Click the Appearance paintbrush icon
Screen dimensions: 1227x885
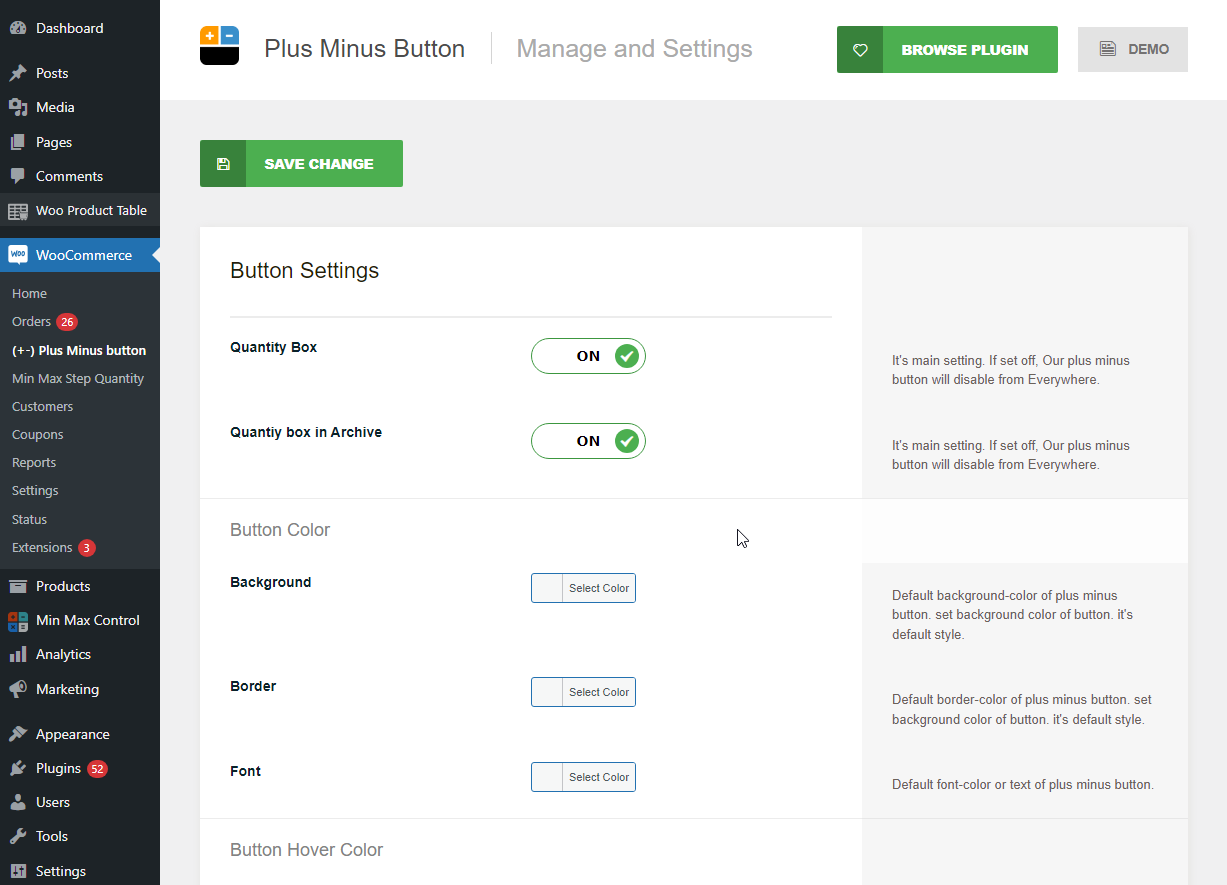(18, 735)
